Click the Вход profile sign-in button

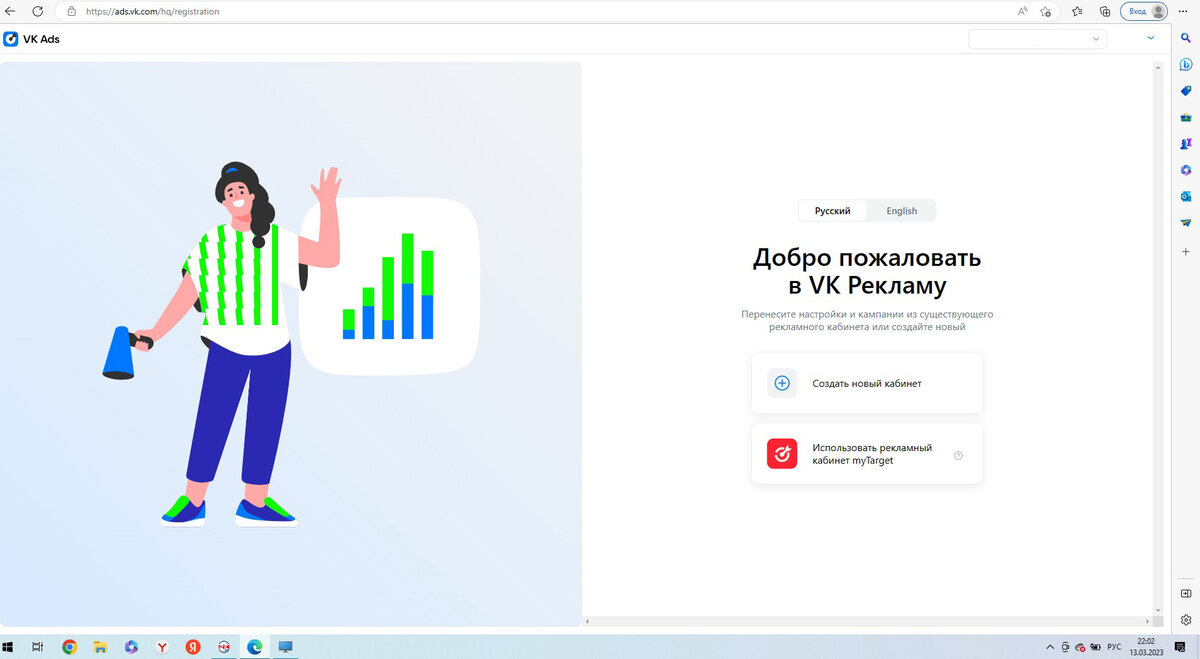(x=1144, y=11)
